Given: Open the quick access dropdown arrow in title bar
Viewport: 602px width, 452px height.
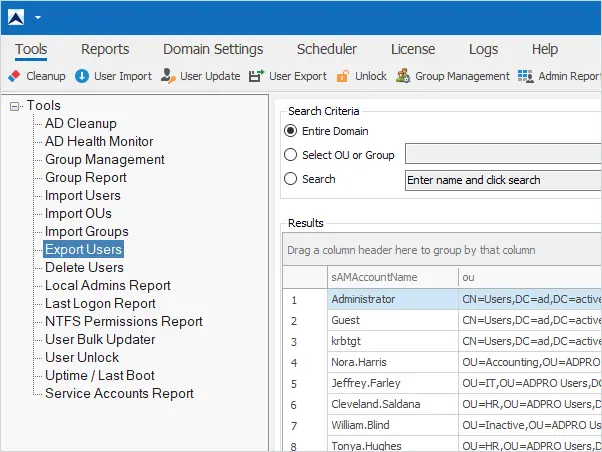Looking at the screenshot, I should 38,17.
